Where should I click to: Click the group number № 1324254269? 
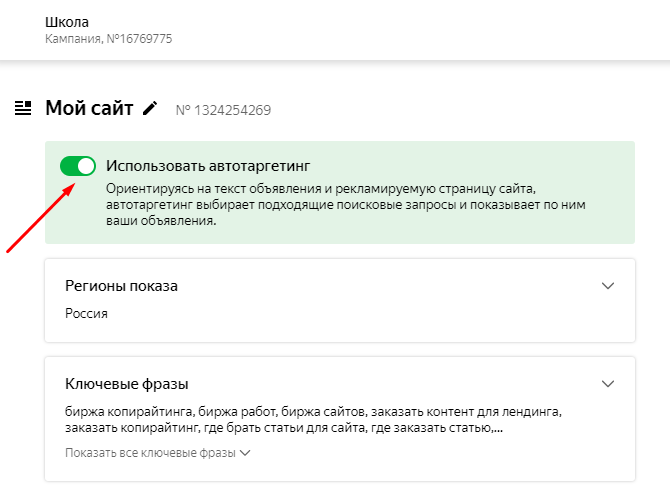[x=223, y=110]
